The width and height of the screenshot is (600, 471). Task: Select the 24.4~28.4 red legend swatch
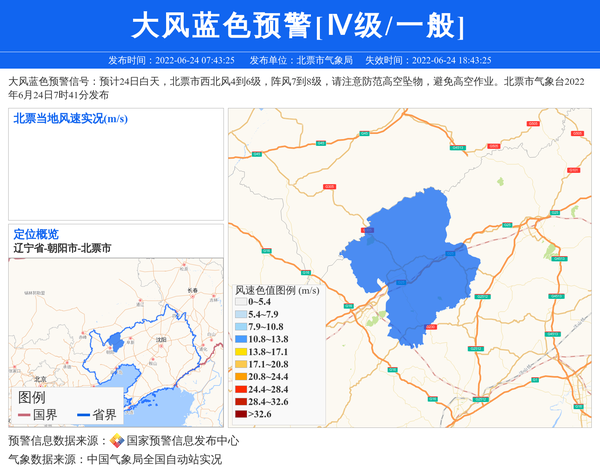point(240,389)
